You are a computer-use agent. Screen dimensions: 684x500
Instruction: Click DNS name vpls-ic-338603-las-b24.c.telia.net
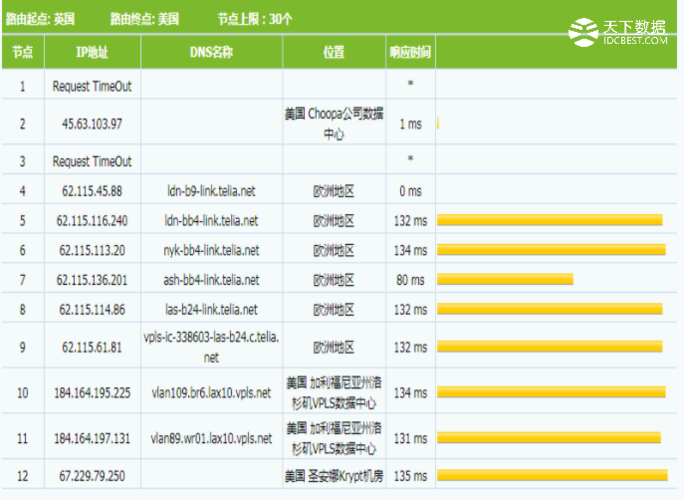(211, 347)
